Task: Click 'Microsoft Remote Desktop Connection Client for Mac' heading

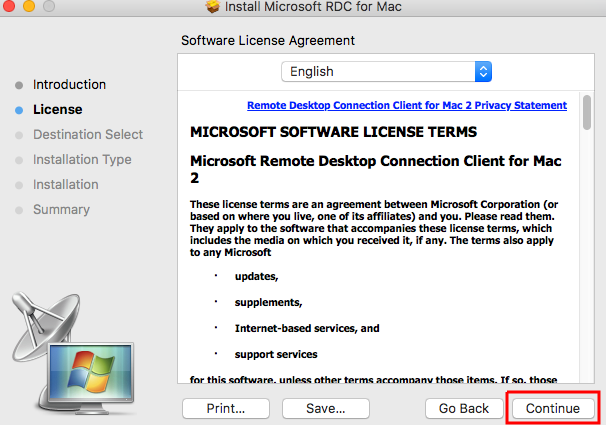Action: pos(376,169)
